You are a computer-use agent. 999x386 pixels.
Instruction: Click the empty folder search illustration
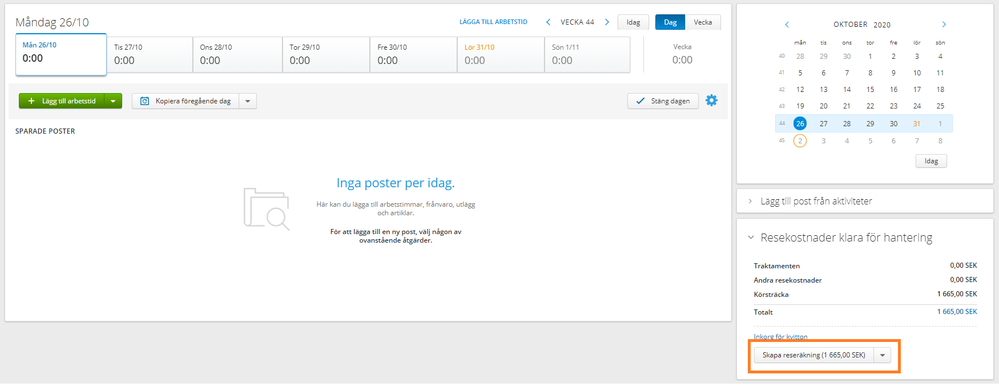(267, 208)
